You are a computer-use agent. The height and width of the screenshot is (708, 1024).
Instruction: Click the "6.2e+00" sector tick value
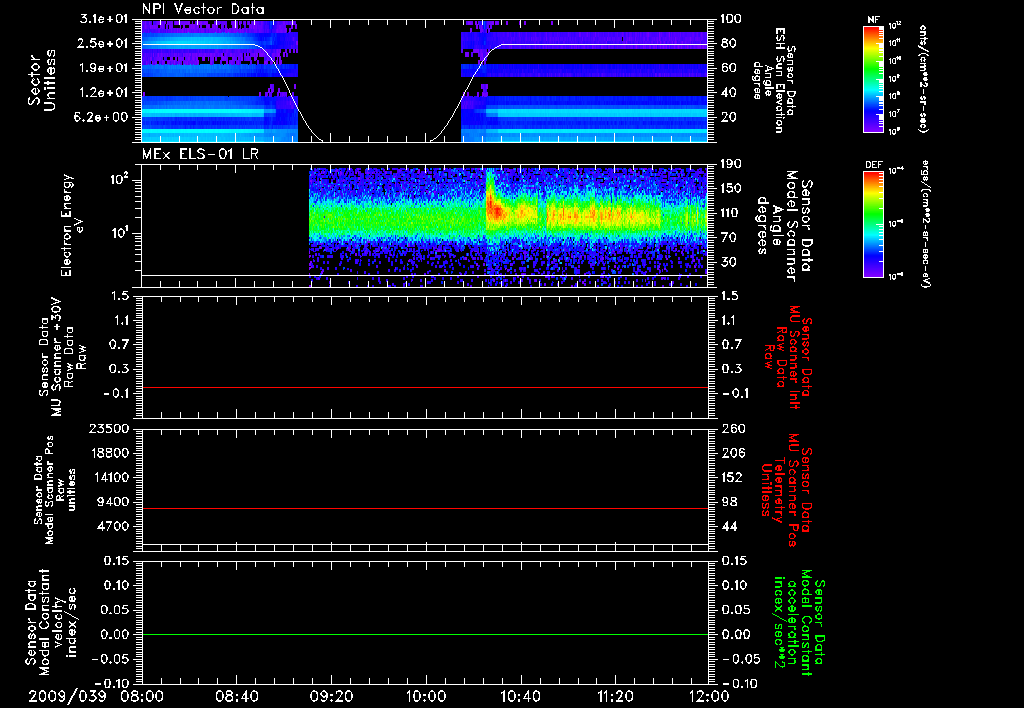pyautogui.click(x=103, y=117)
